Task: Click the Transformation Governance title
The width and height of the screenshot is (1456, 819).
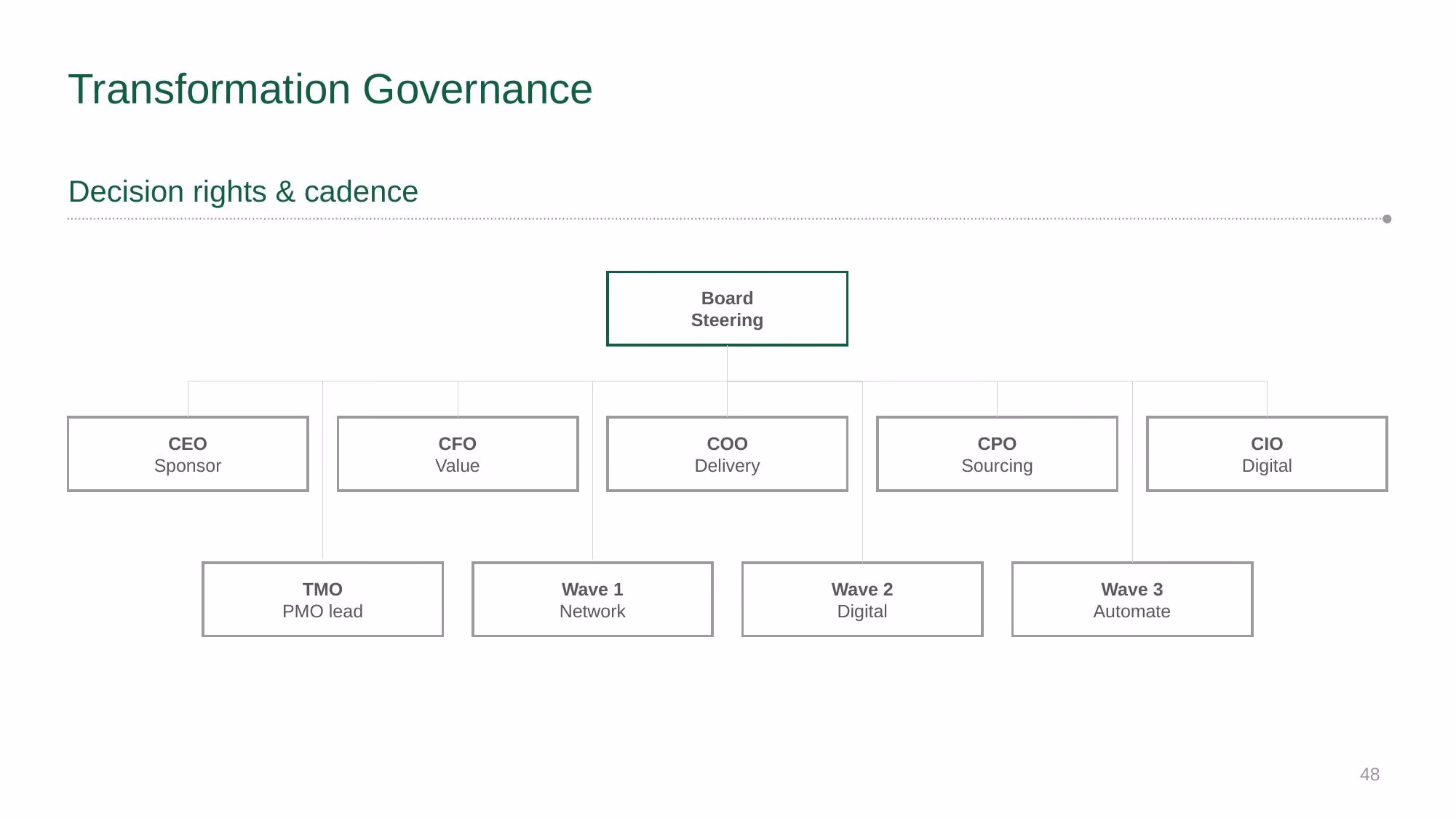Action: [x=330, y=90]
